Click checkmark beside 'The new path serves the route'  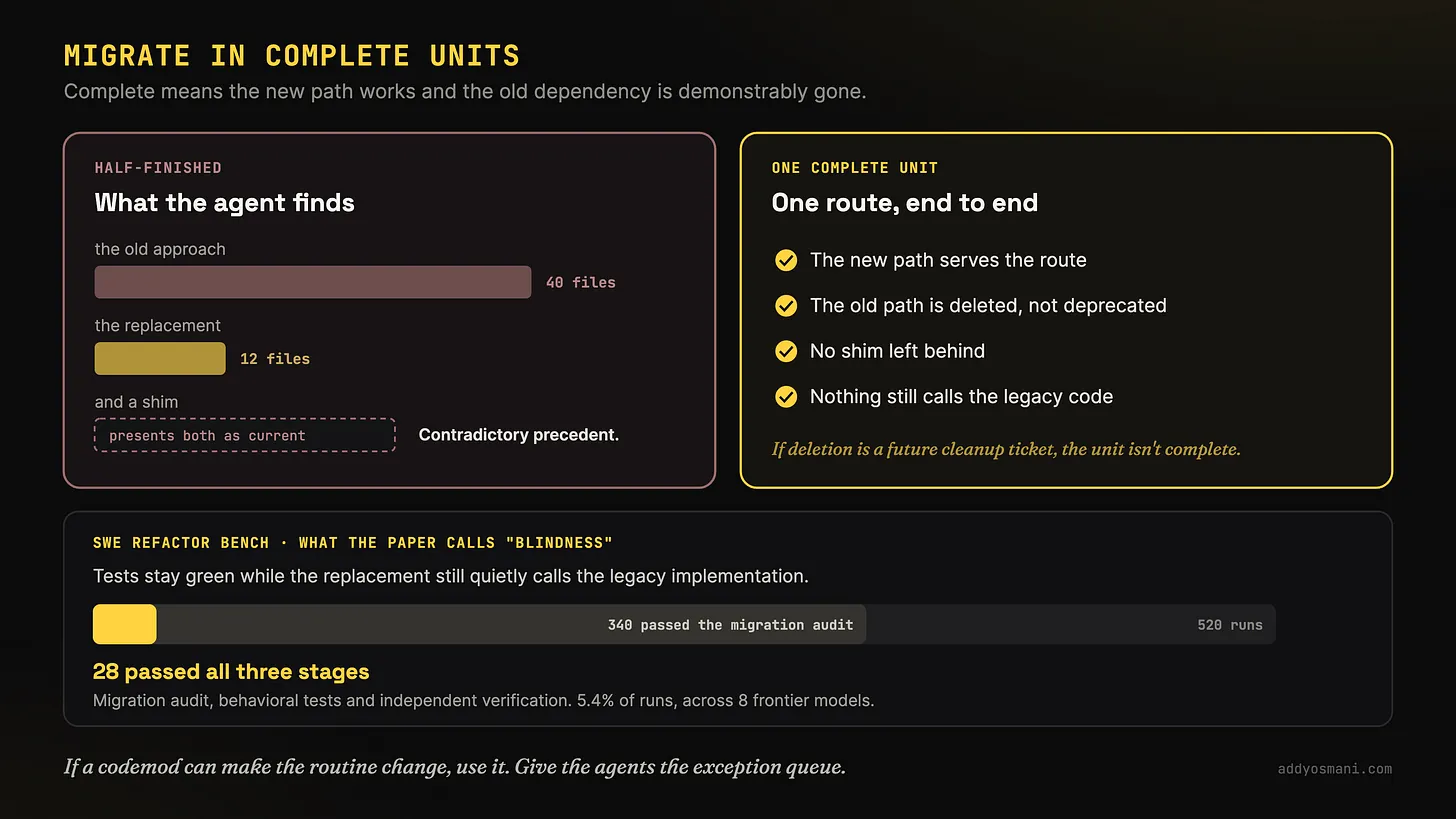pos(786,260)
